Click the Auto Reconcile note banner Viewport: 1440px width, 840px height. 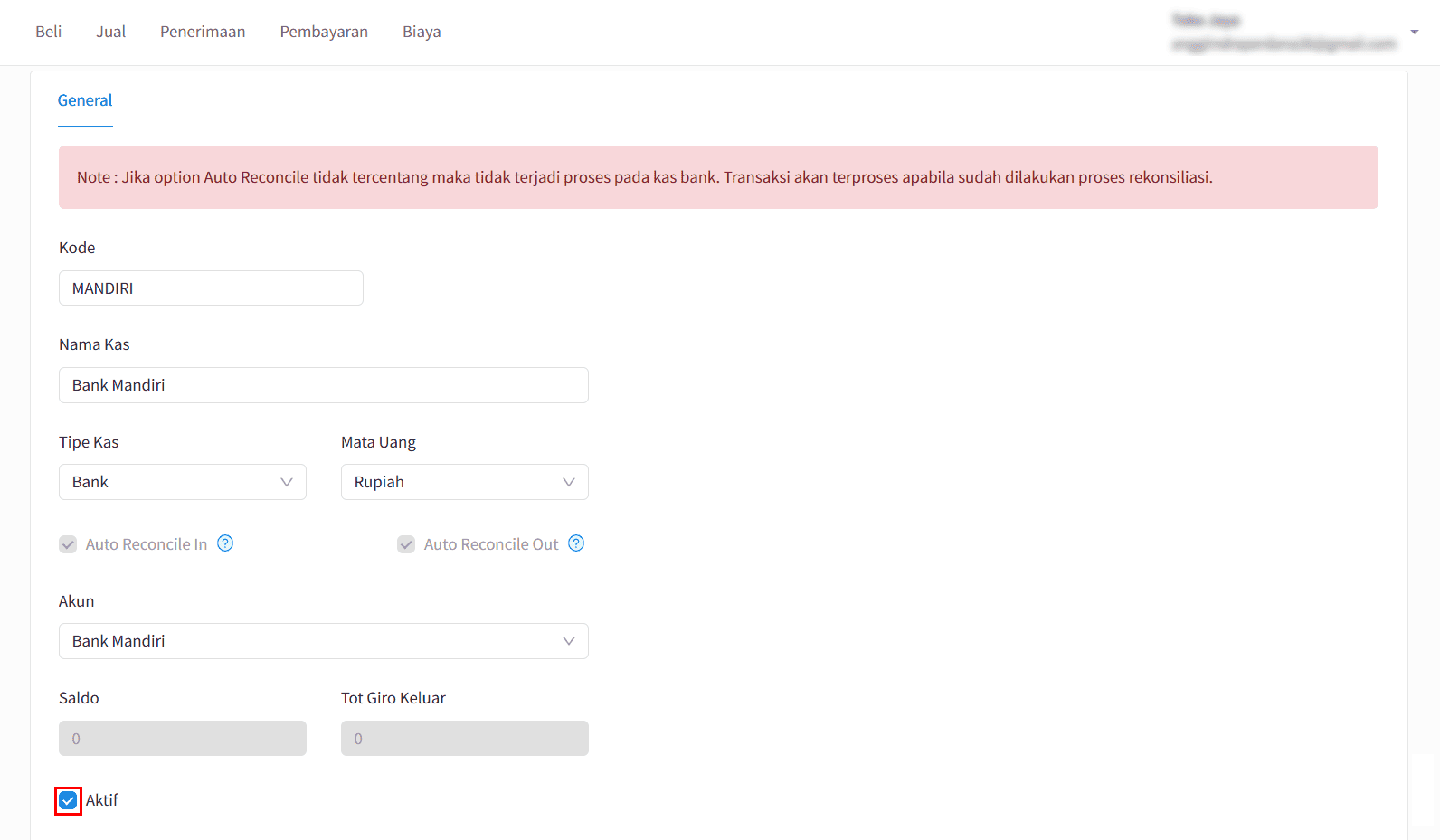(718, 177)
